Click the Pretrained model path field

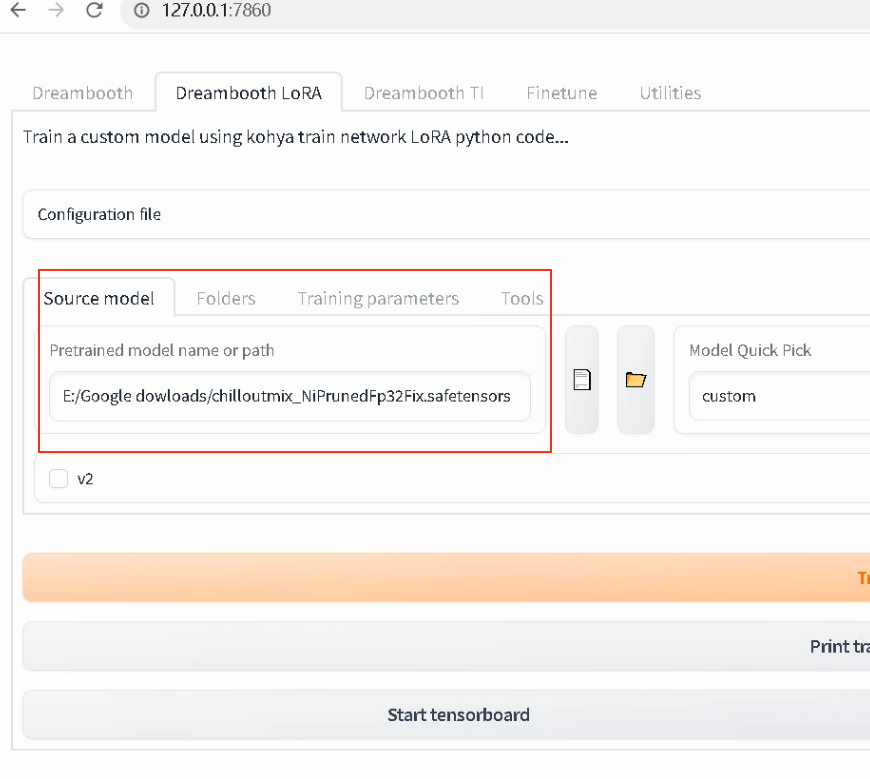(290, 396)
